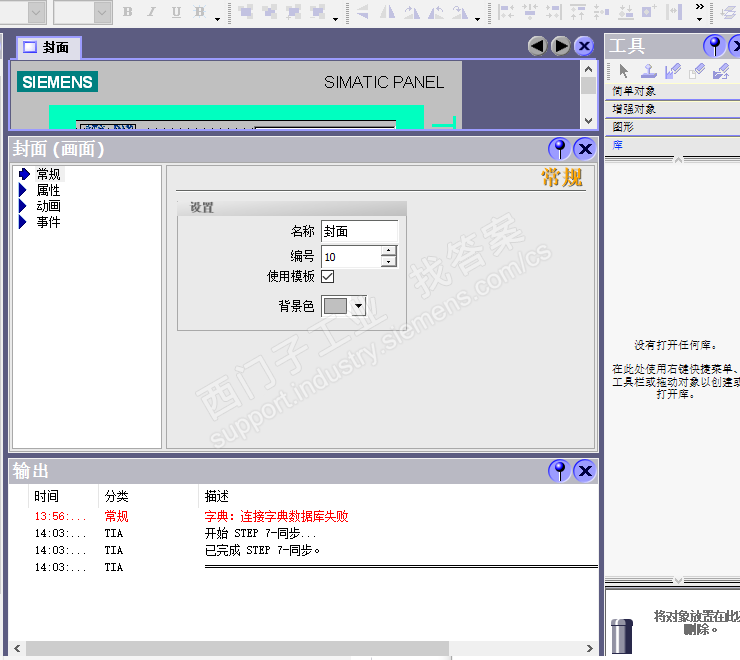Click the screen editor scroll down arrow
Viewport: 740px width, 660px height.
coord(588,121)
